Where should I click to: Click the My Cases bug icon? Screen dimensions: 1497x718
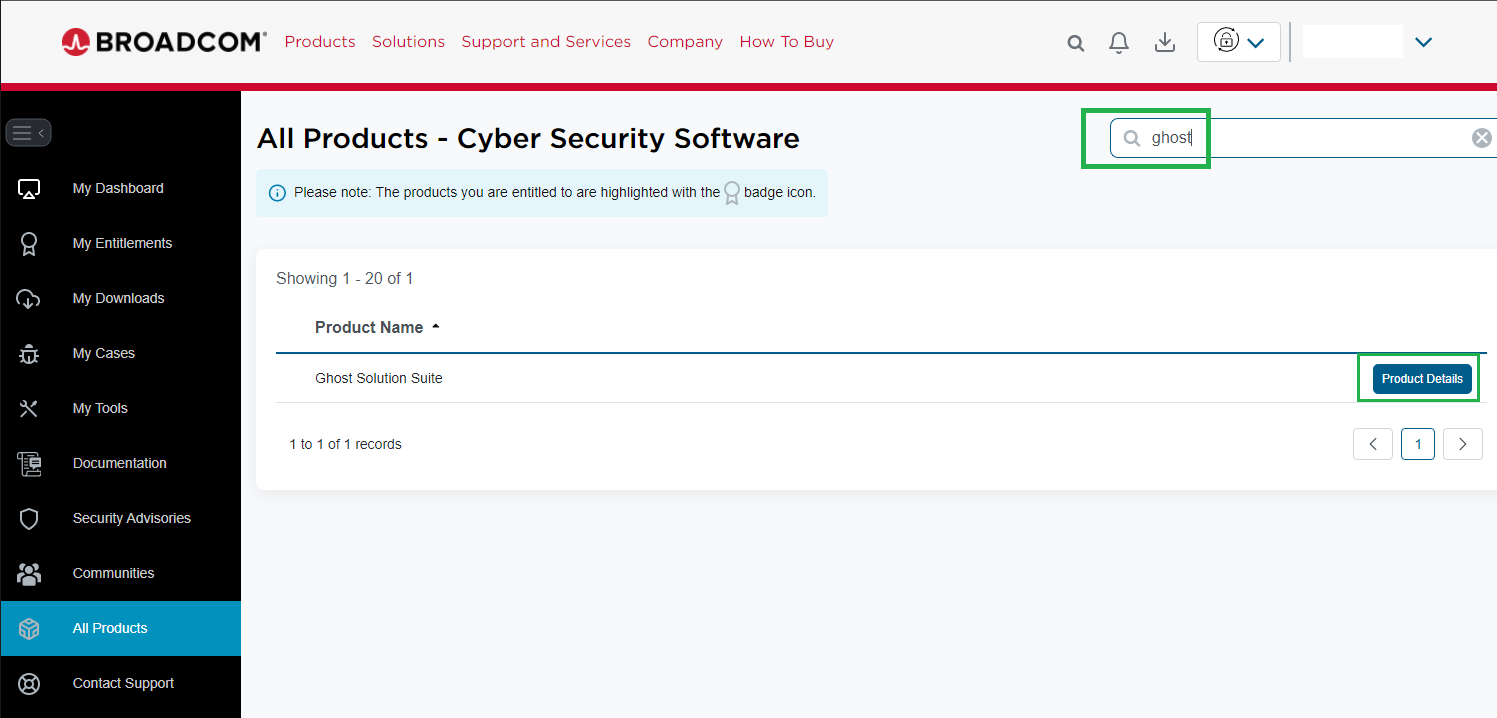[x=29, y=353]
